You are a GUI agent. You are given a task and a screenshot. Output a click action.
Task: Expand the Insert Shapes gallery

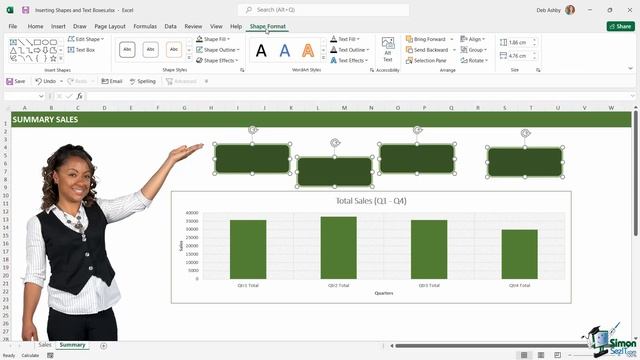61,58
